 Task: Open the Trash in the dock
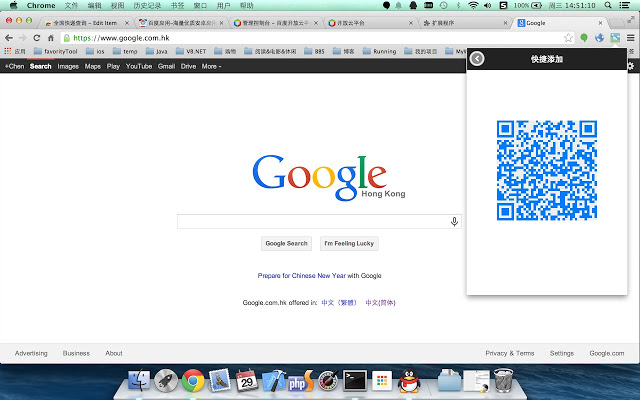[503, 380]
